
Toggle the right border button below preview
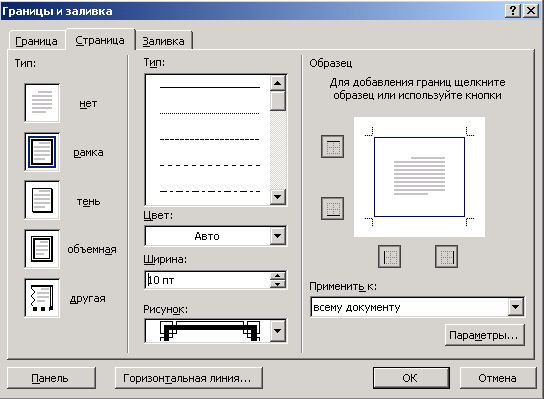446,256
